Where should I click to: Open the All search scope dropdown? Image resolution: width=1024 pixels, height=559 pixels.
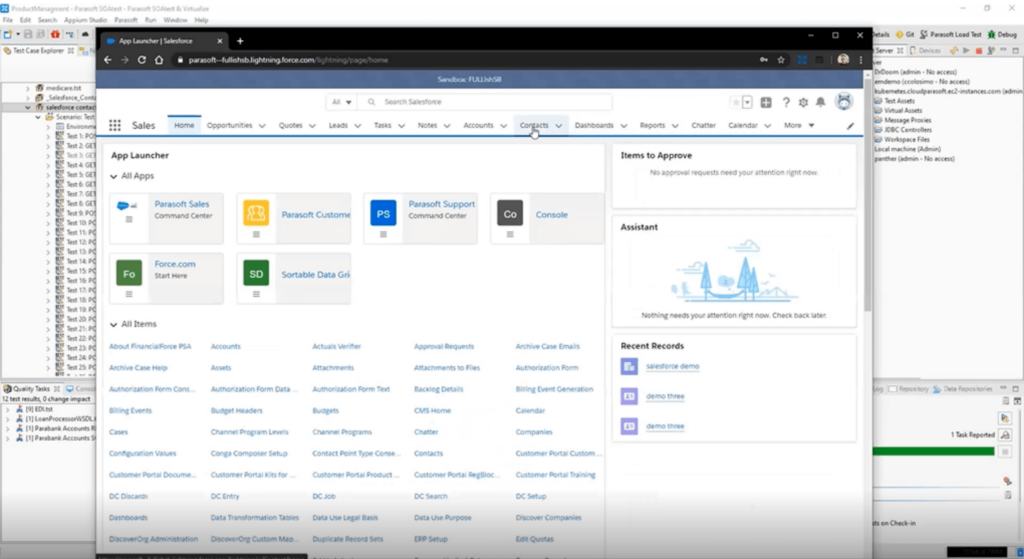342,102
